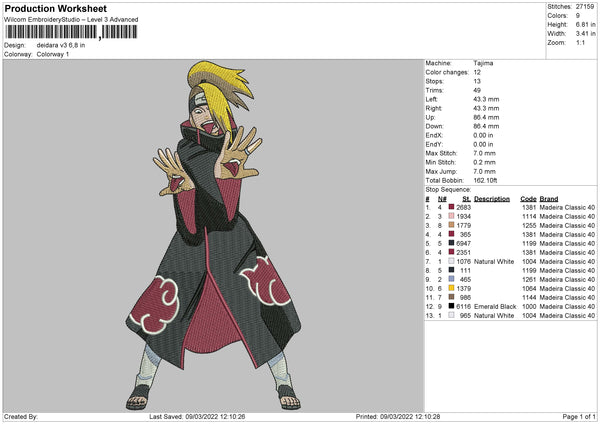Click the design name 'deidara v3 6,8 in'

point(61,45)
